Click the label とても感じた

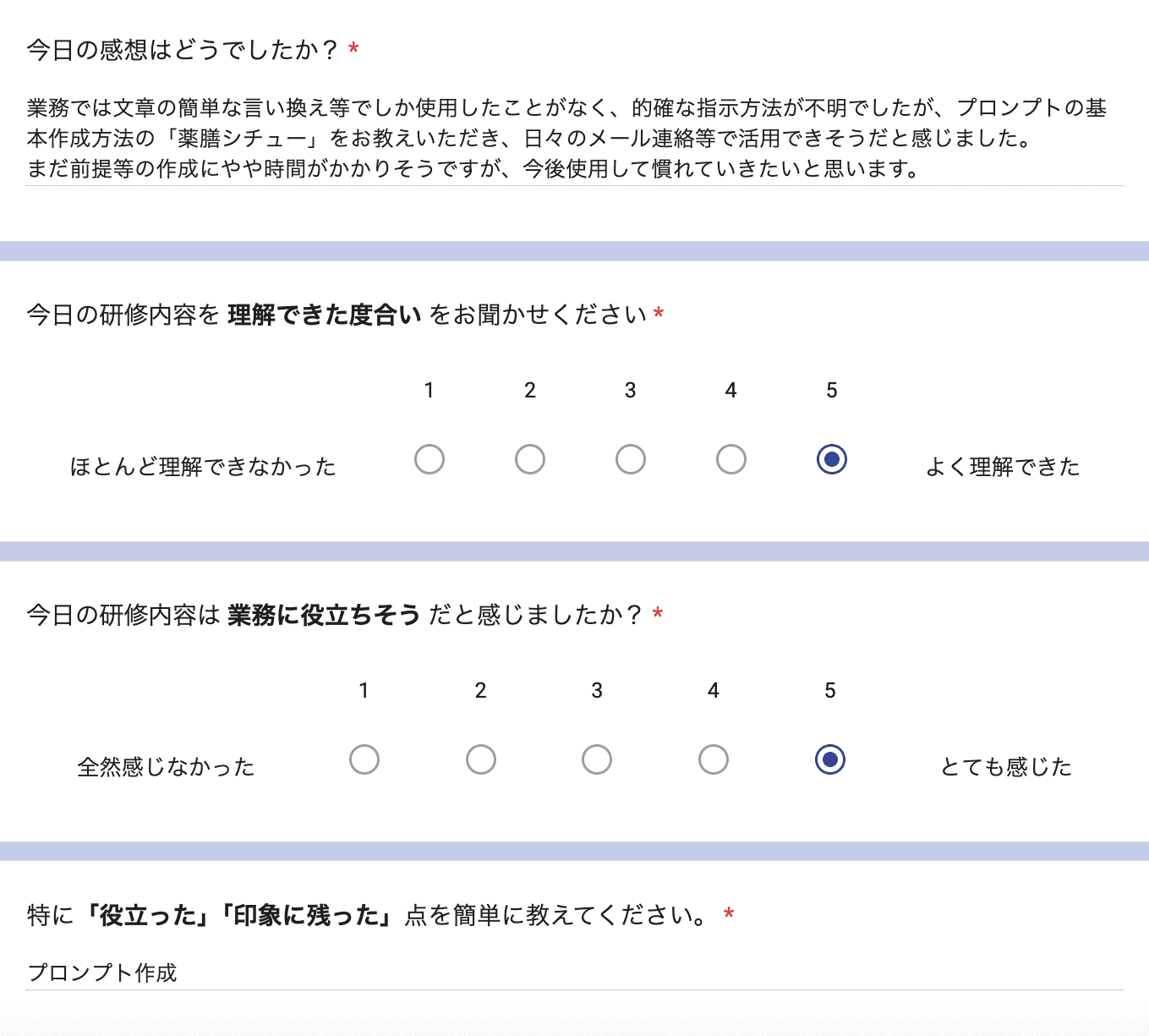pyautogui.click(x=1006, y=766)
